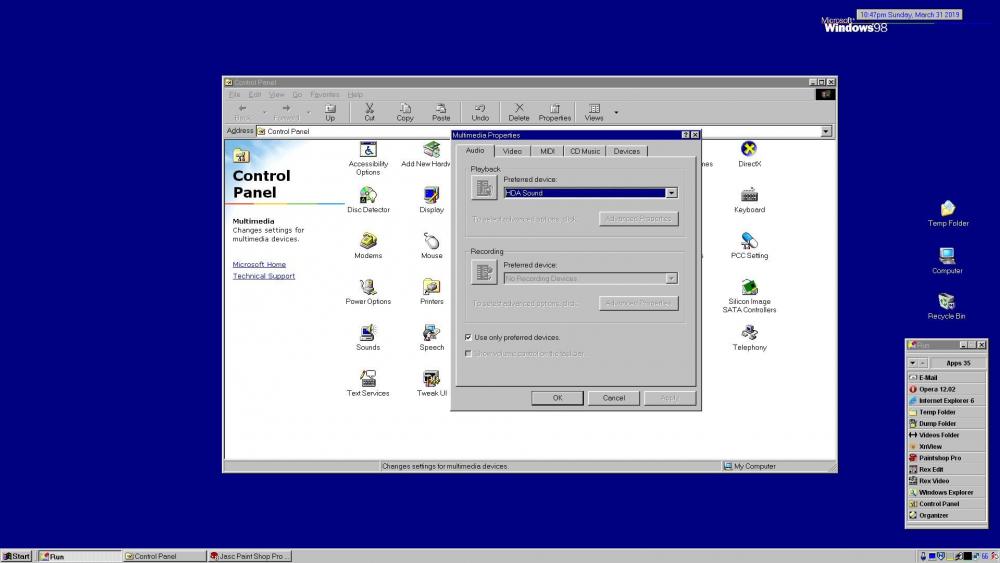The image size is (1000, 563).
Task: Open the Favorites menu
Action: (x=324, y=94)
